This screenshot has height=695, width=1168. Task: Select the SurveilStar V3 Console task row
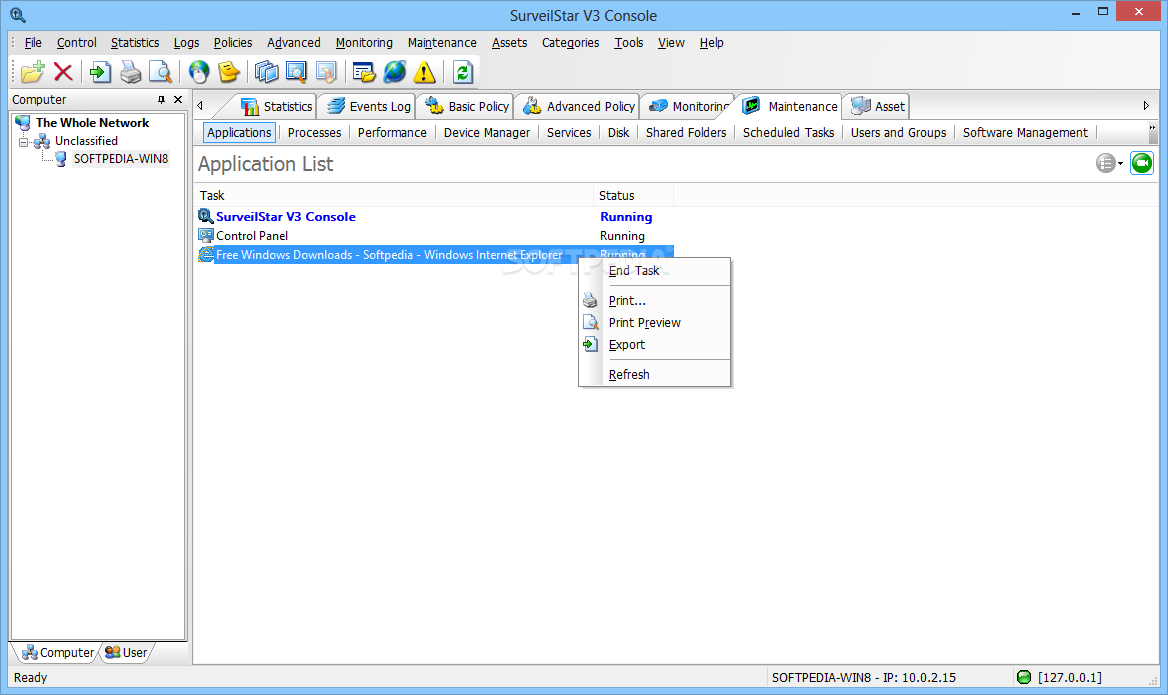coord(435,217)
